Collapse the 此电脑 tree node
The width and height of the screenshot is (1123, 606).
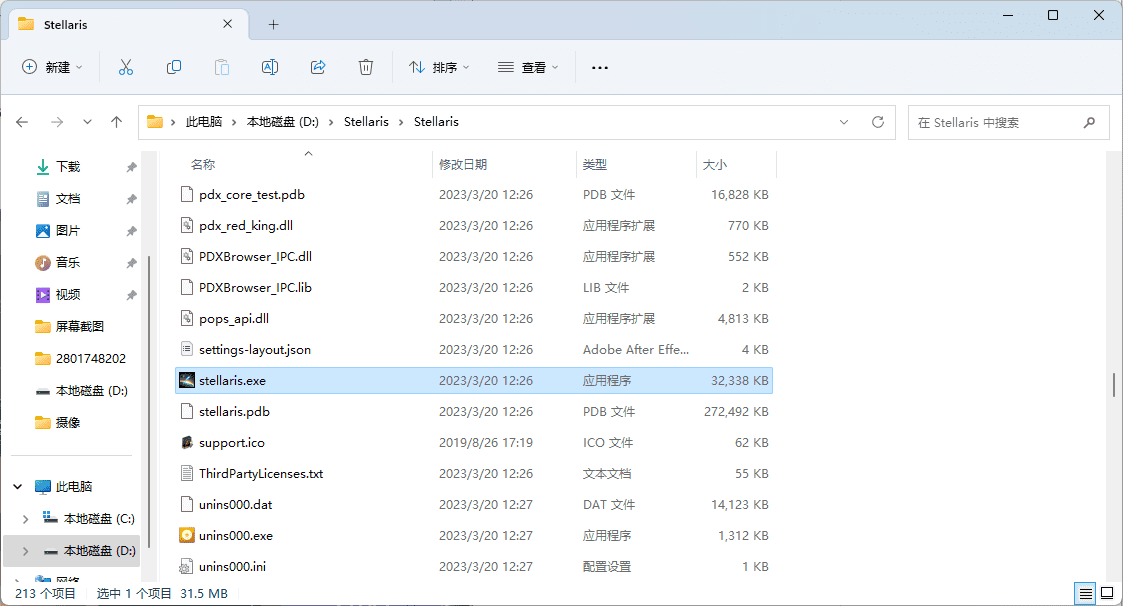18,486
